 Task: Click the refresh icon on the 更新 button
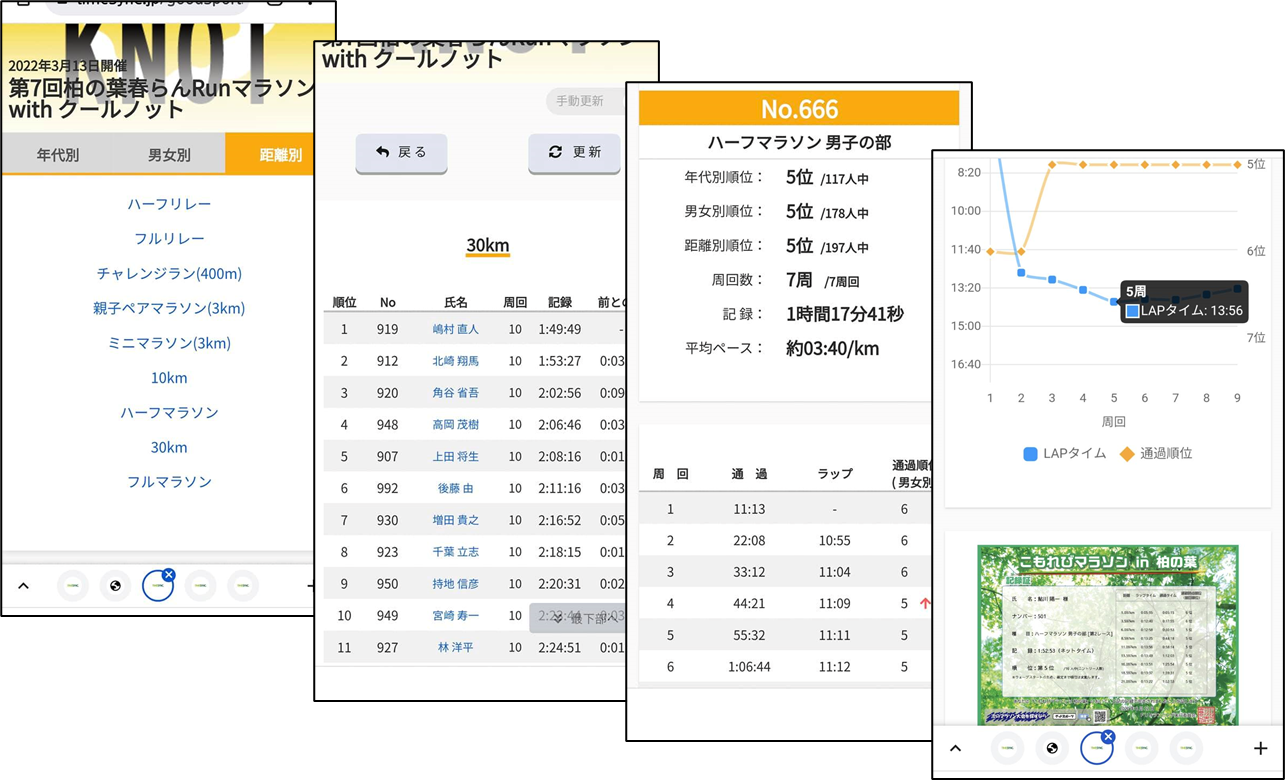[x=556, y=152]
